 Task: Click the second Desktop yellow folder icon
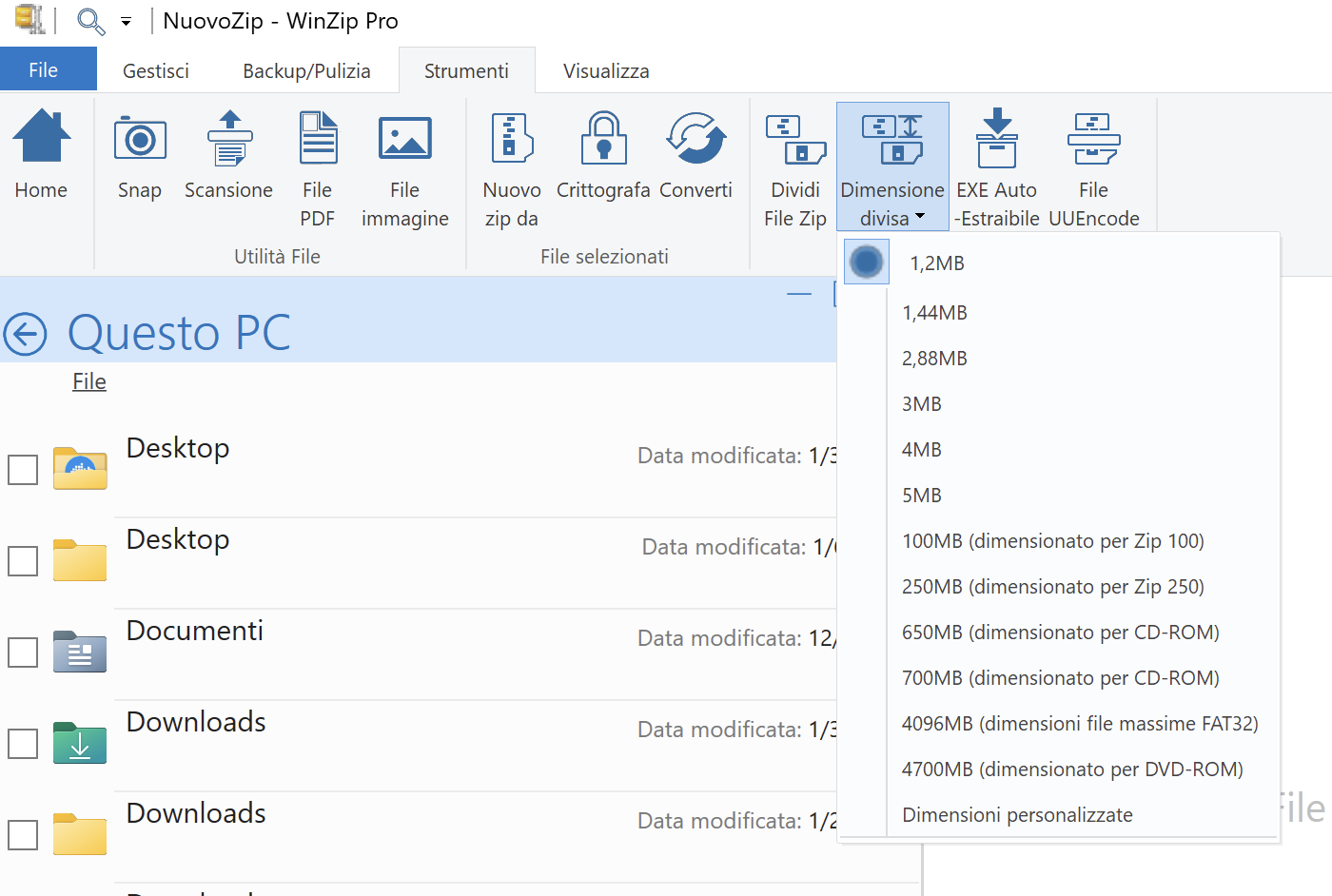[80, 560]
